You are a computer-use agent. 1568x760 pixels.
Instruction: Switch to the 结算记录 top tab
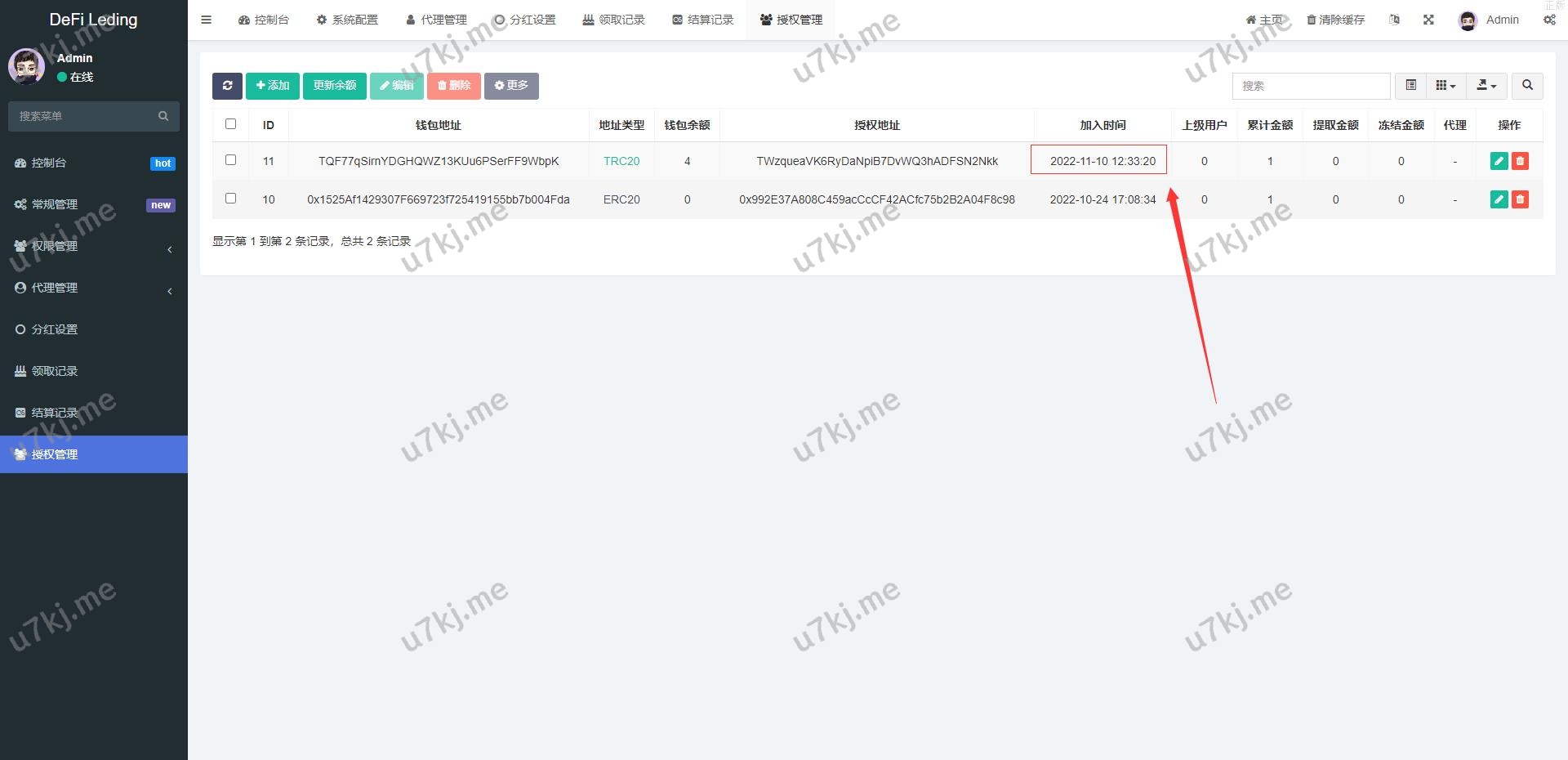[x=703, y=20]
